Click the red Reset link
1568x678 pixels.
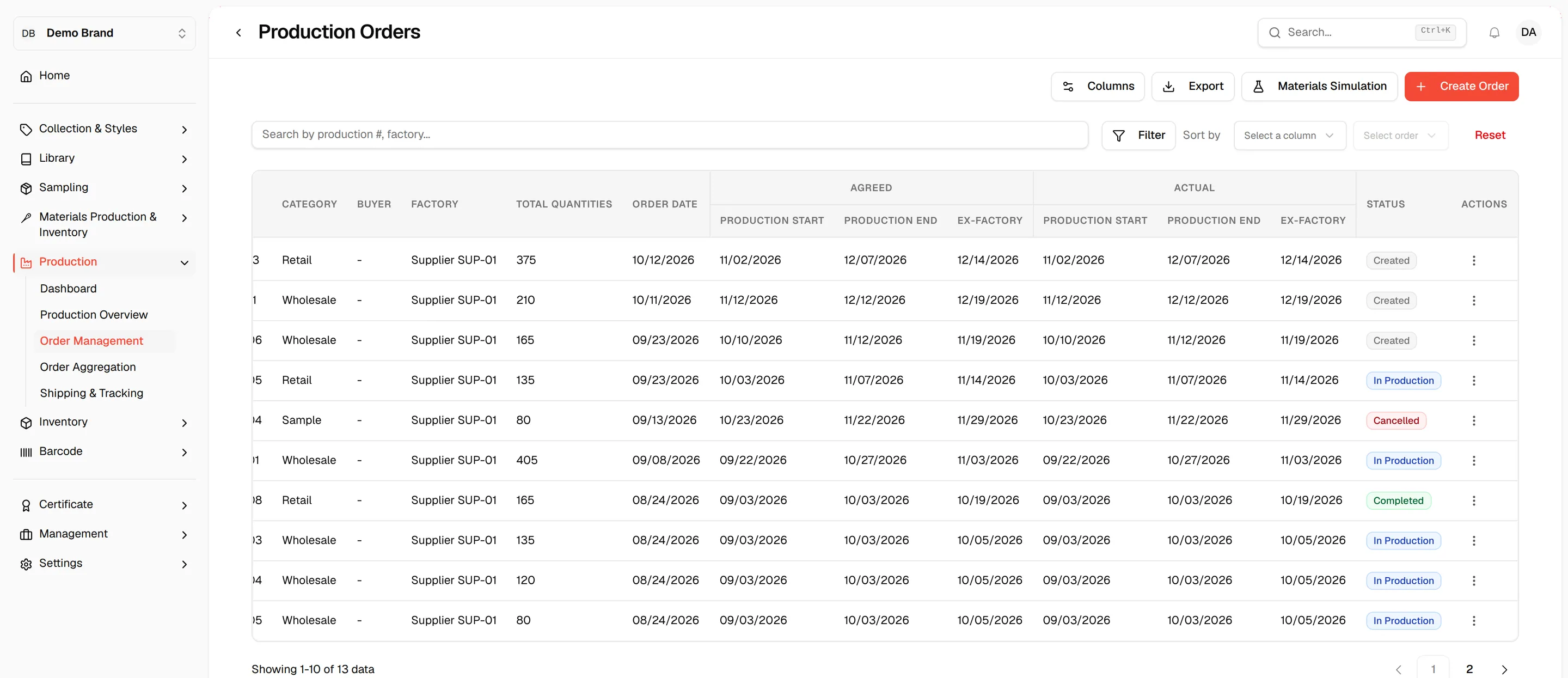pyautogui.click(x=1490, y=135)
